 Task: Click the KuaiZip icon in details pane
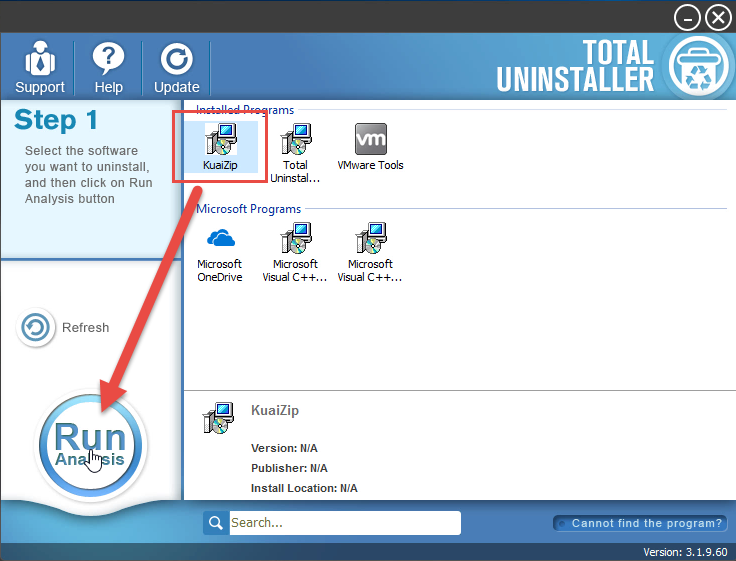click(x=218, y=418)
